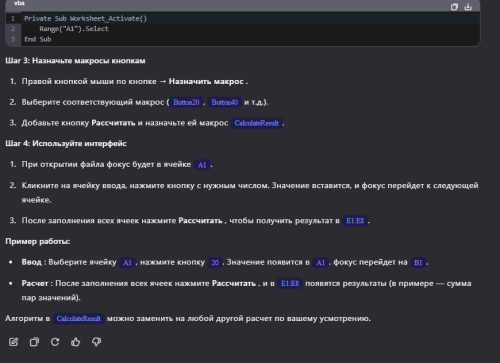Click A1 tag after 'Значение появится в'
Viewport: 500px width, 363px height.
point(321,263)
